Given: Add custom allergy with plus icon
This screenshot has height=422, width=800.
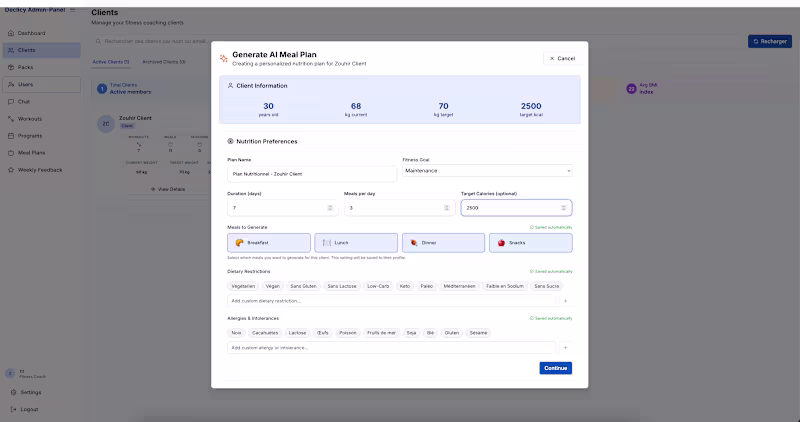Looking at the screenshot, I should pos(565,348).
